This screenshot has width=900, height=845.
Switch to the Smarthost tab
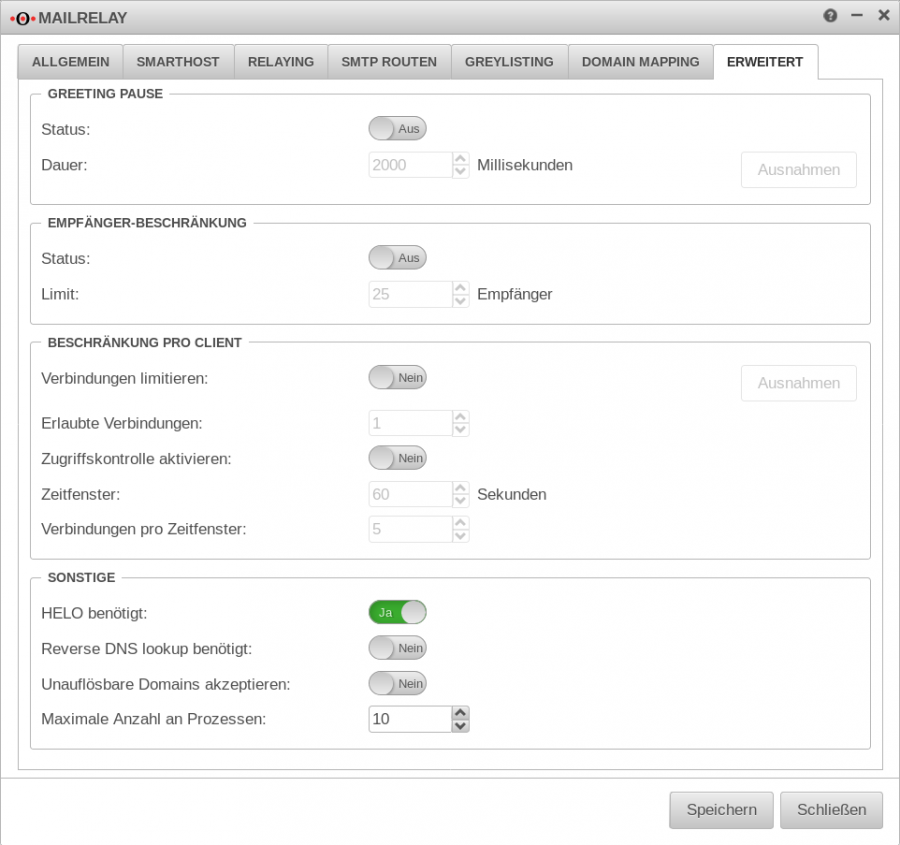click(x=178, y=61)
